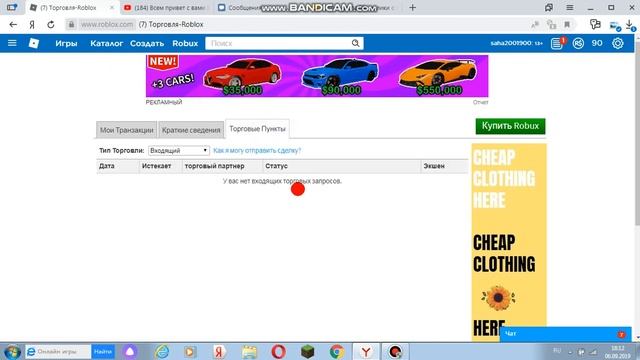Image resolution: width=640 pixels, height=360 pixels.
Task: Click the magnifier search icon
Action: click(356, 43)
